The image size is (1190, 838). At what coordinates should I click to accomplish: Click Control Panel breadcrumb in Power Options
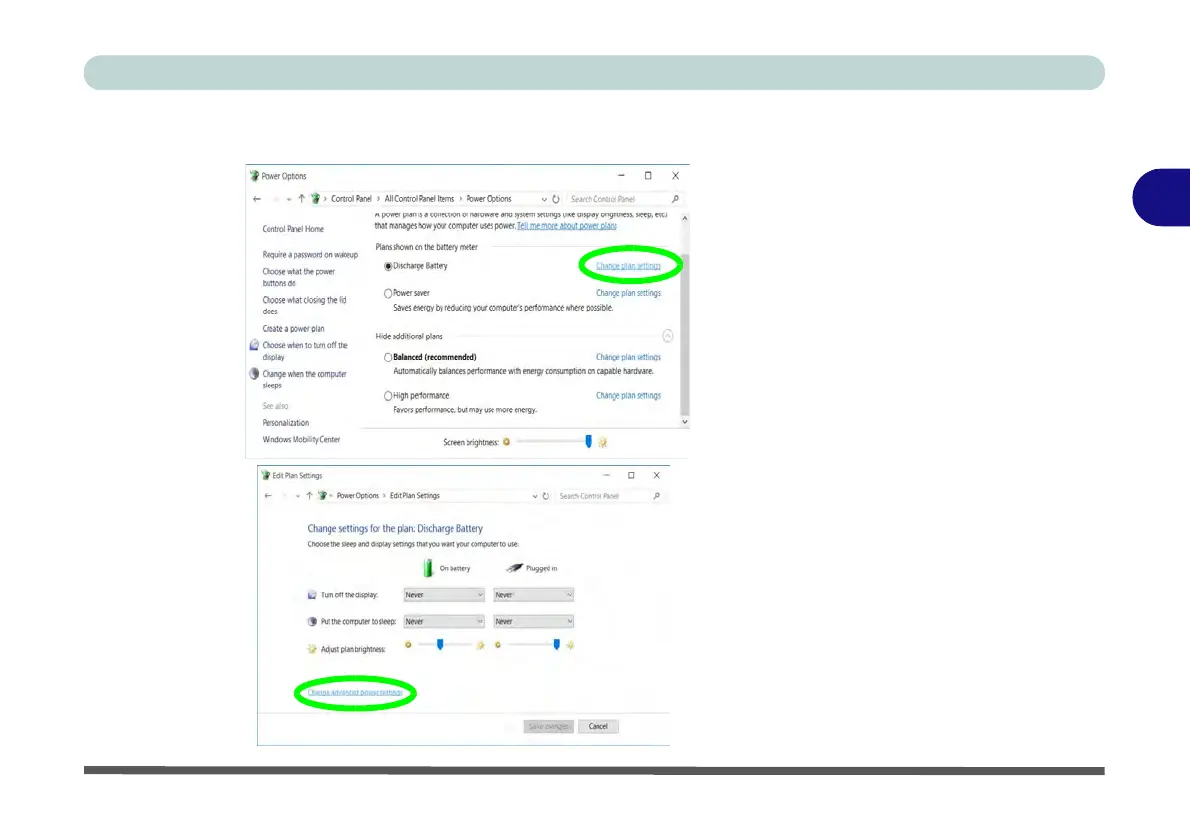click(x=351, y=199)
